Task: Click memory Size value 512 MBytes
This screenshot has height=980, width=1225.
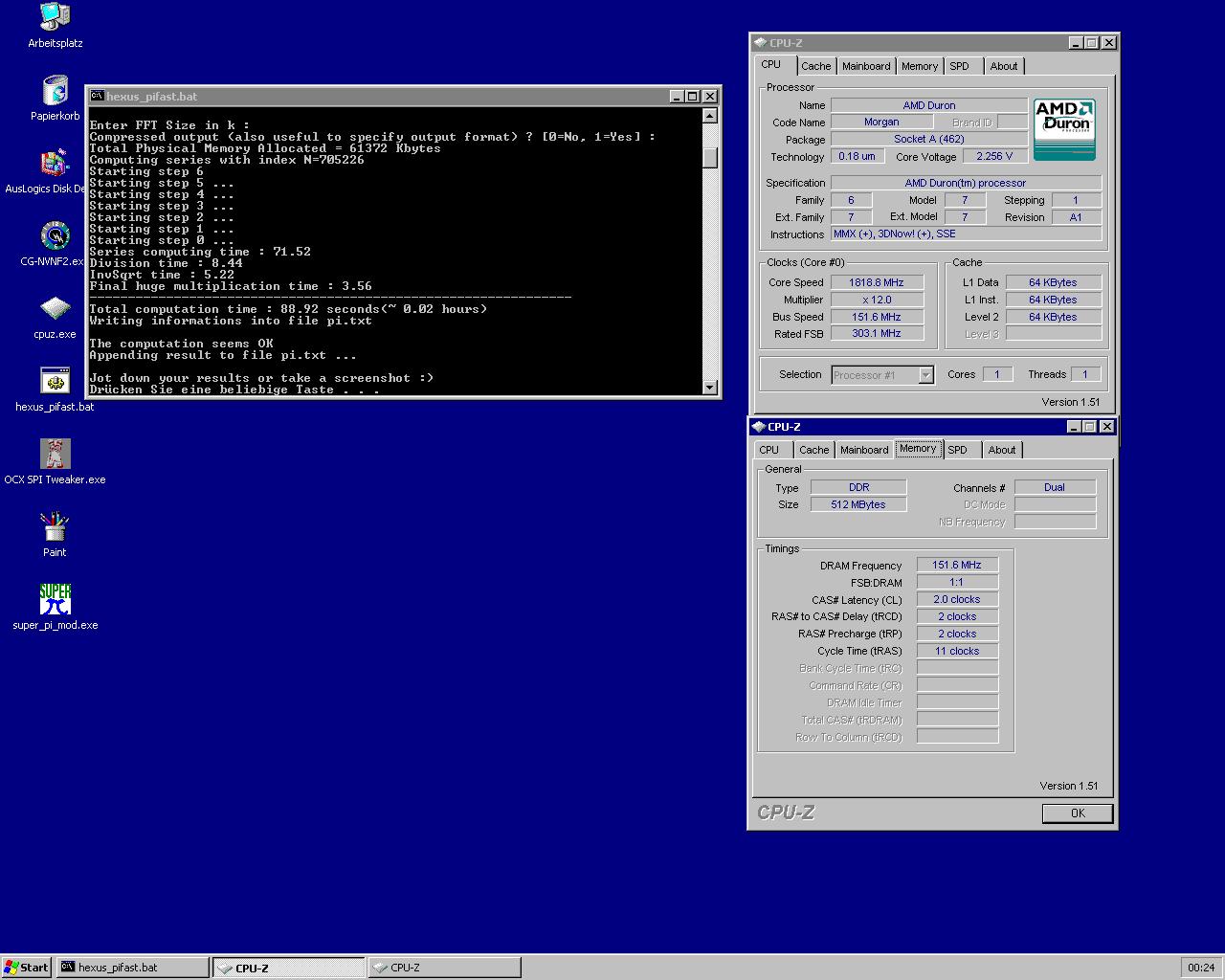Action: pos(858,504)
